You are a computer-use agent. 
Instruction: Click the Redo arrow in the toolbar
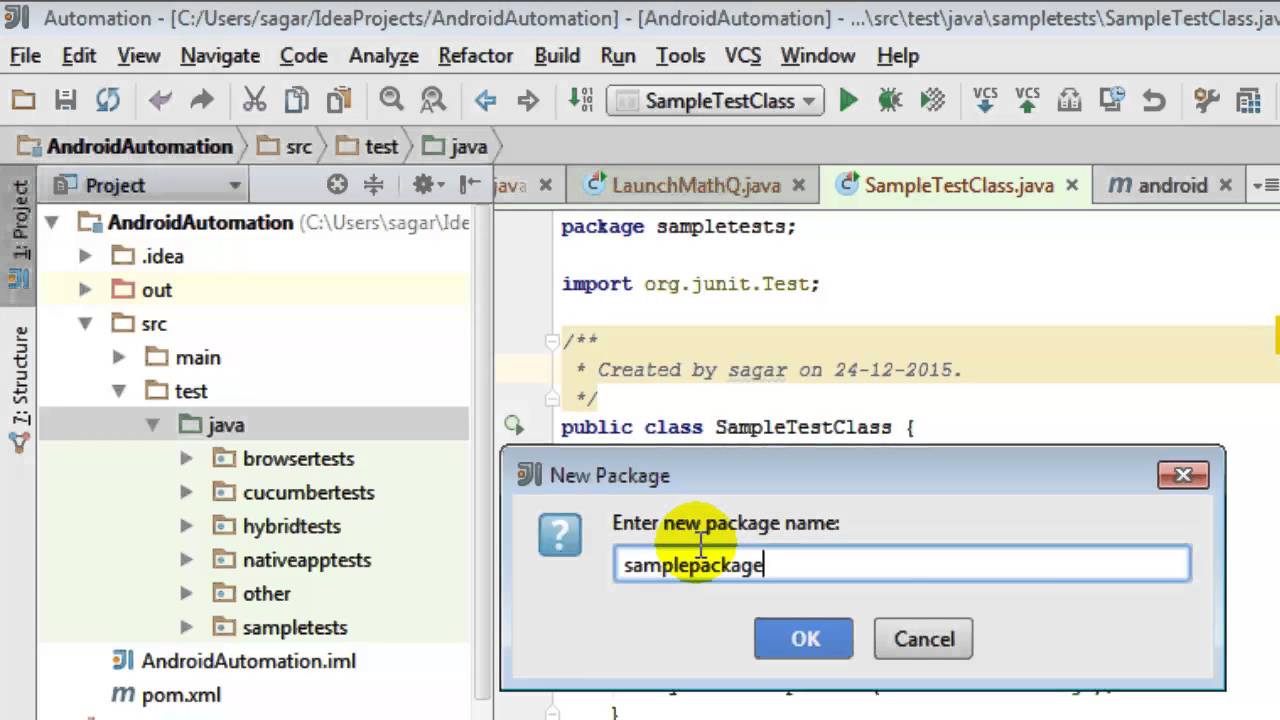click(x=202, y=100)
